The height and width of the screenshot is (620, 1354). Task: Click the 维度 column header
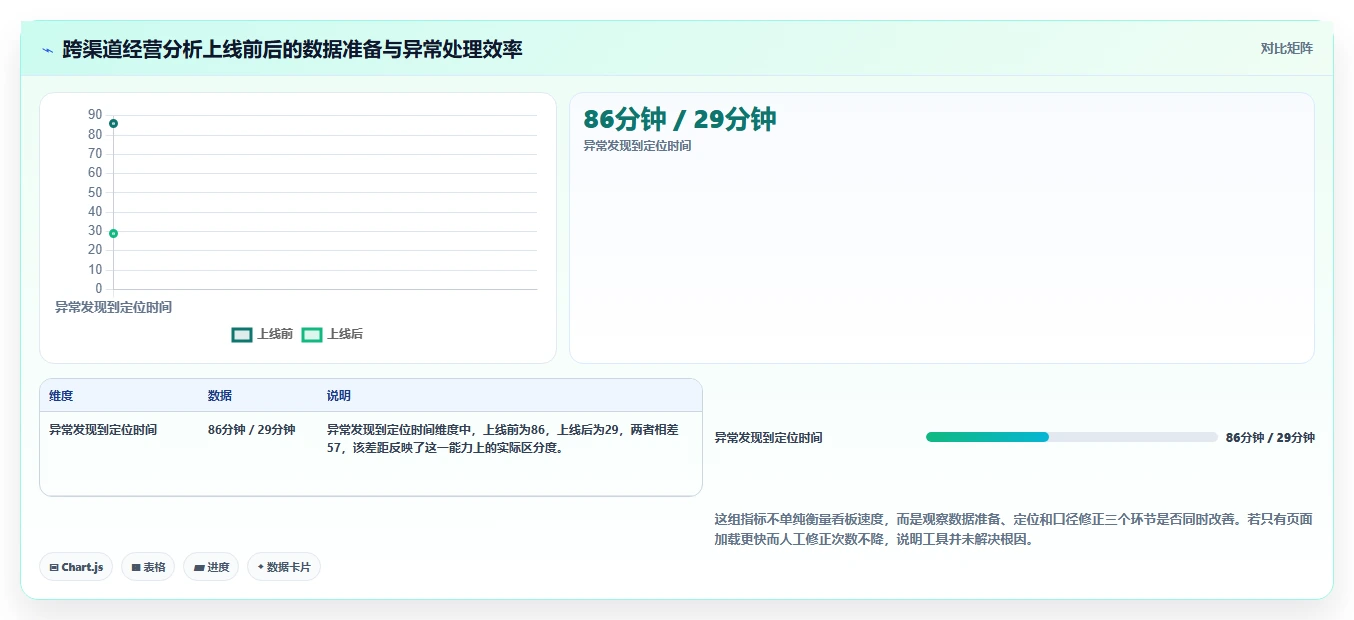[x=61, y=396]
